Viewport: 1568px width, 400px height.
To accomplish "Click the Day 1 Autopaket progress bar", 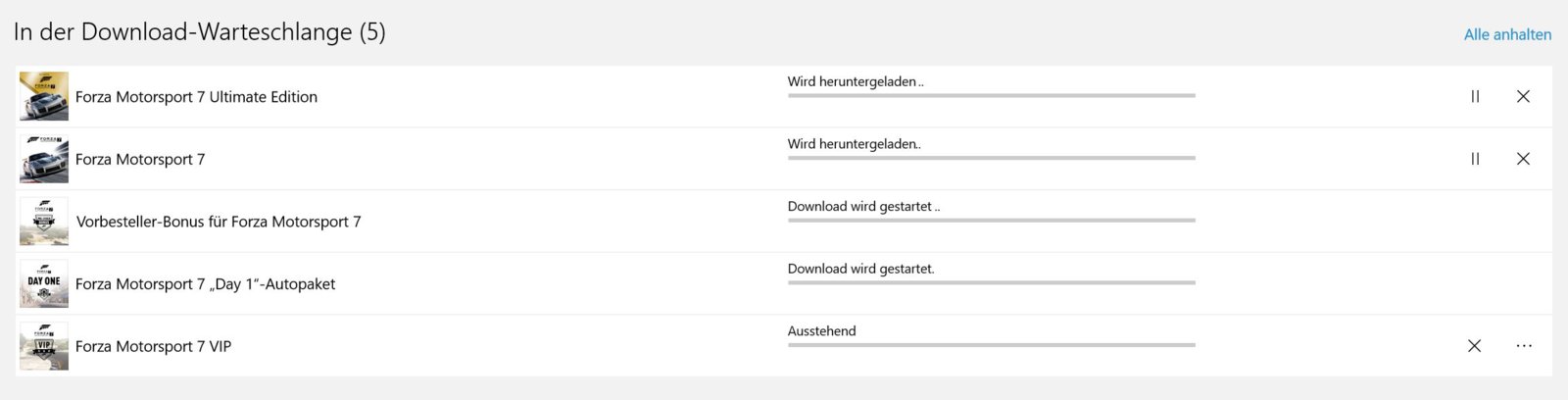I will [x=992, y=282].
